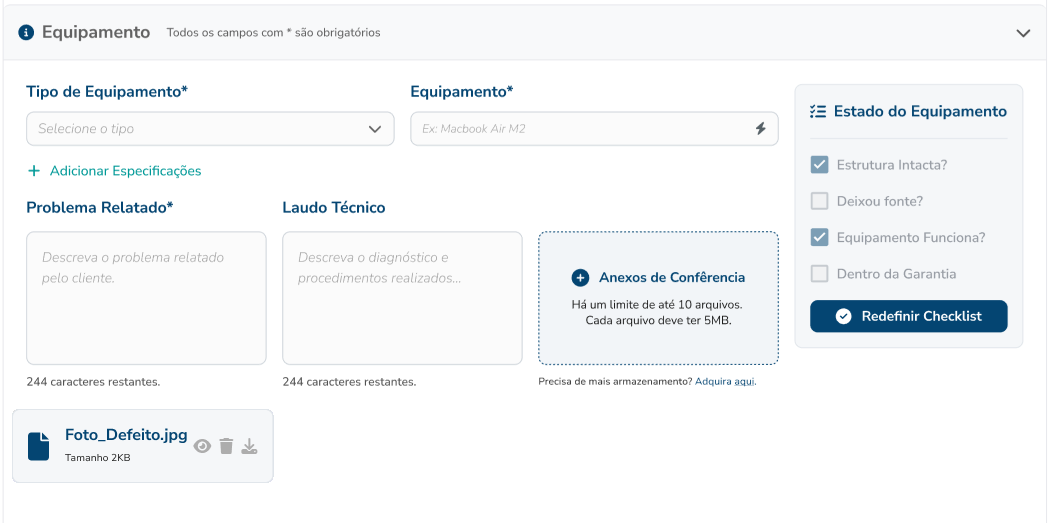This screenshot has height=523, width=1049.
Task: Uncheck the Estrutura Intacta checkbox
Action: [819, 165]
